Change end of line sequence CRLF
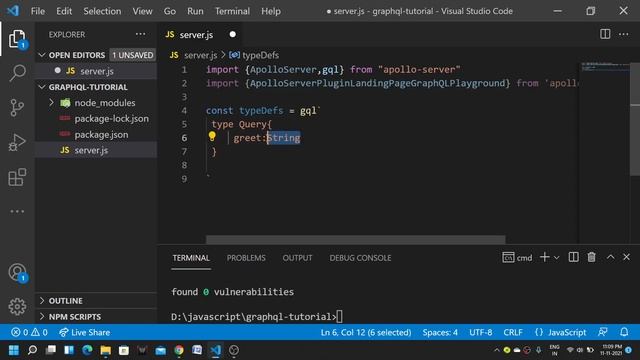This screenshot has height=360, width=640. click(513, 332)
